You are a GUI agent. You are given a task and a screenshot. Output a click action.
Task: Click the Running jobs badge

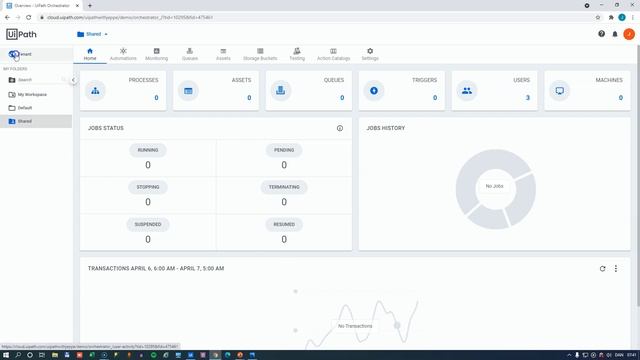pyautogui.click(x=148, y=150)
